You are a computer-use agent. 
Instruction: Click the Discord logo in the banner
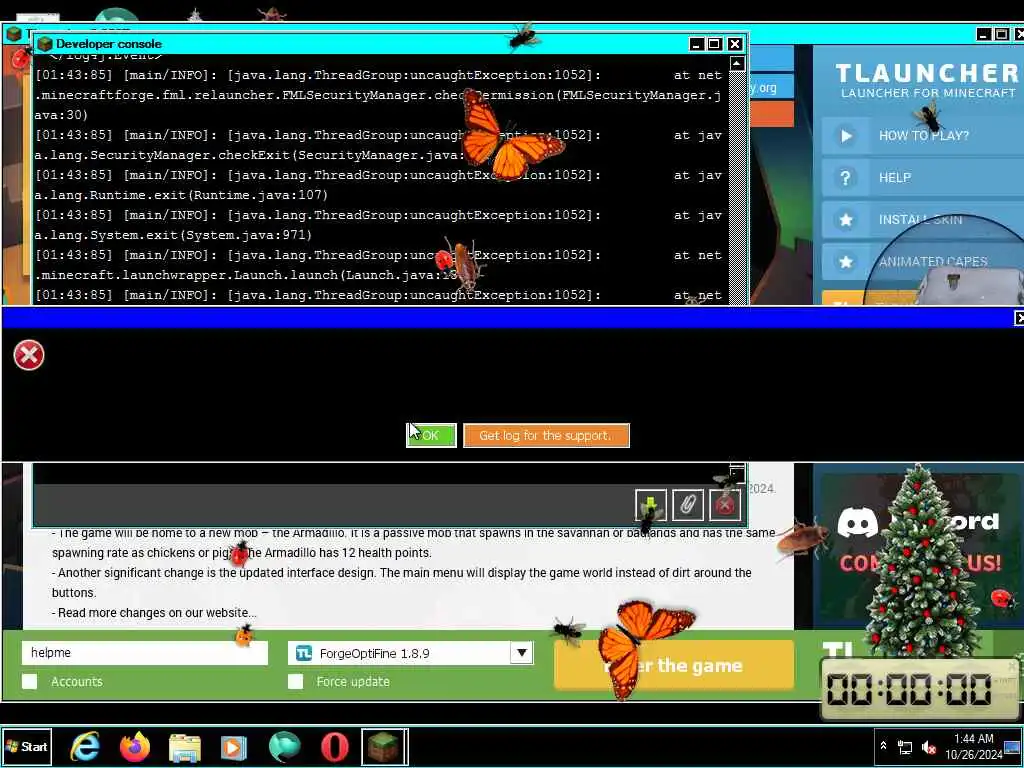[x=857, y=523]
